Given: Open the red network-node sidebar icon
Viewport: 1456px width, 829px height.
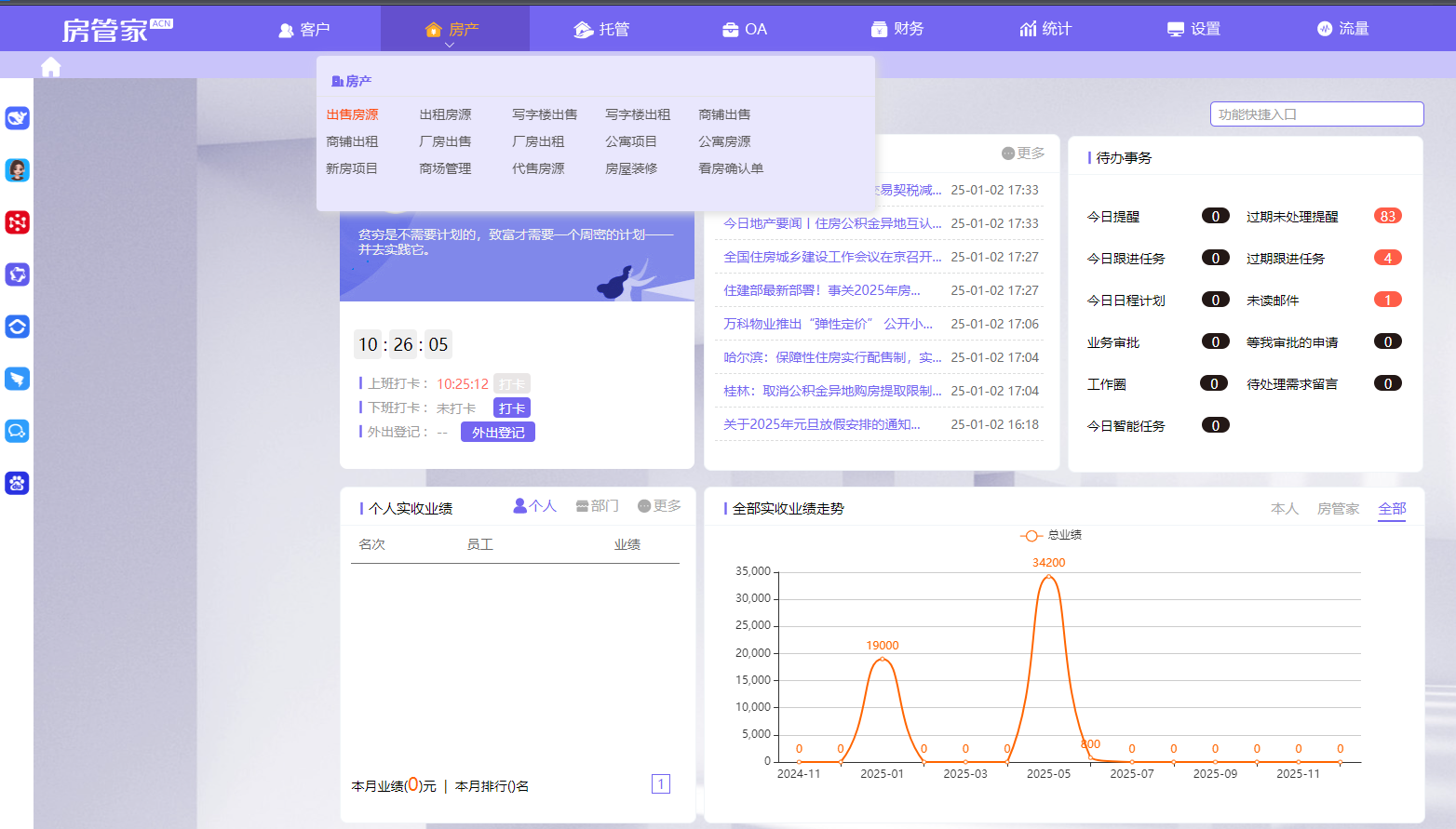Looking at the screenshot, I should (x=18, y=222).
